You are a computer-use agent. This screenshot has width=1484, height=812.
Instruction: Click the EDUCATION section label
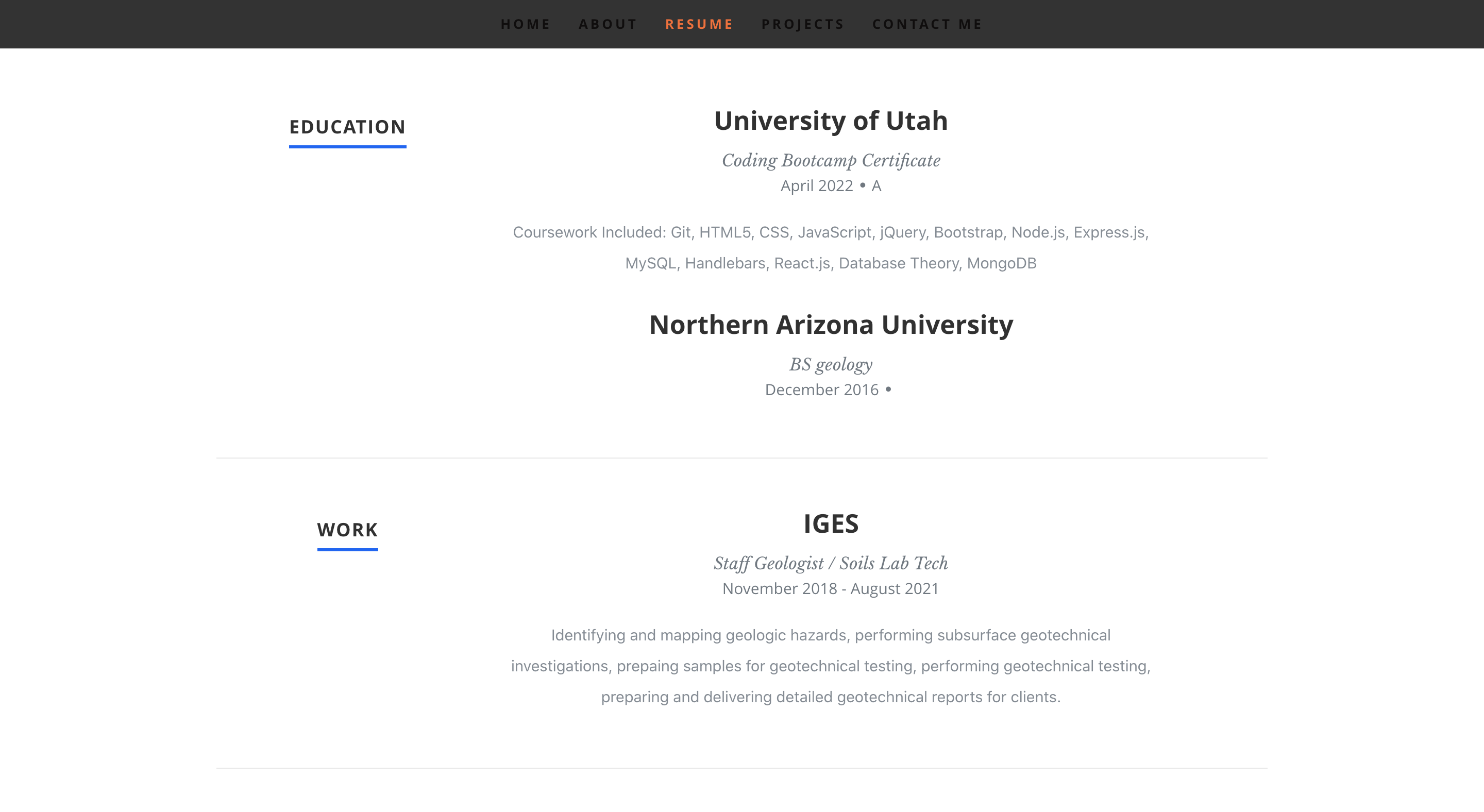pos(347,127)
